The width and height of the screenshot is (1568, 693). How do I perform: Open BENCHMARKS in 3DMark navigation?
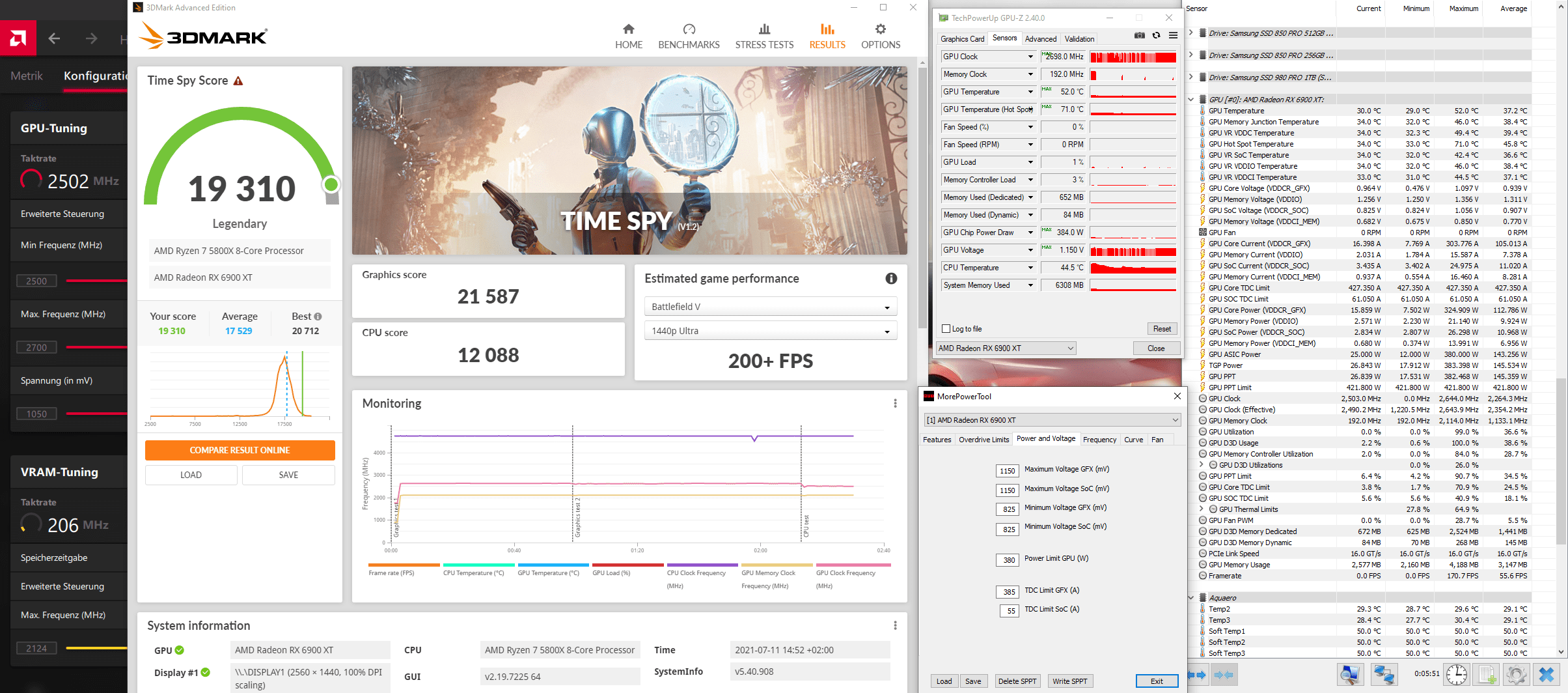[689, 36]
